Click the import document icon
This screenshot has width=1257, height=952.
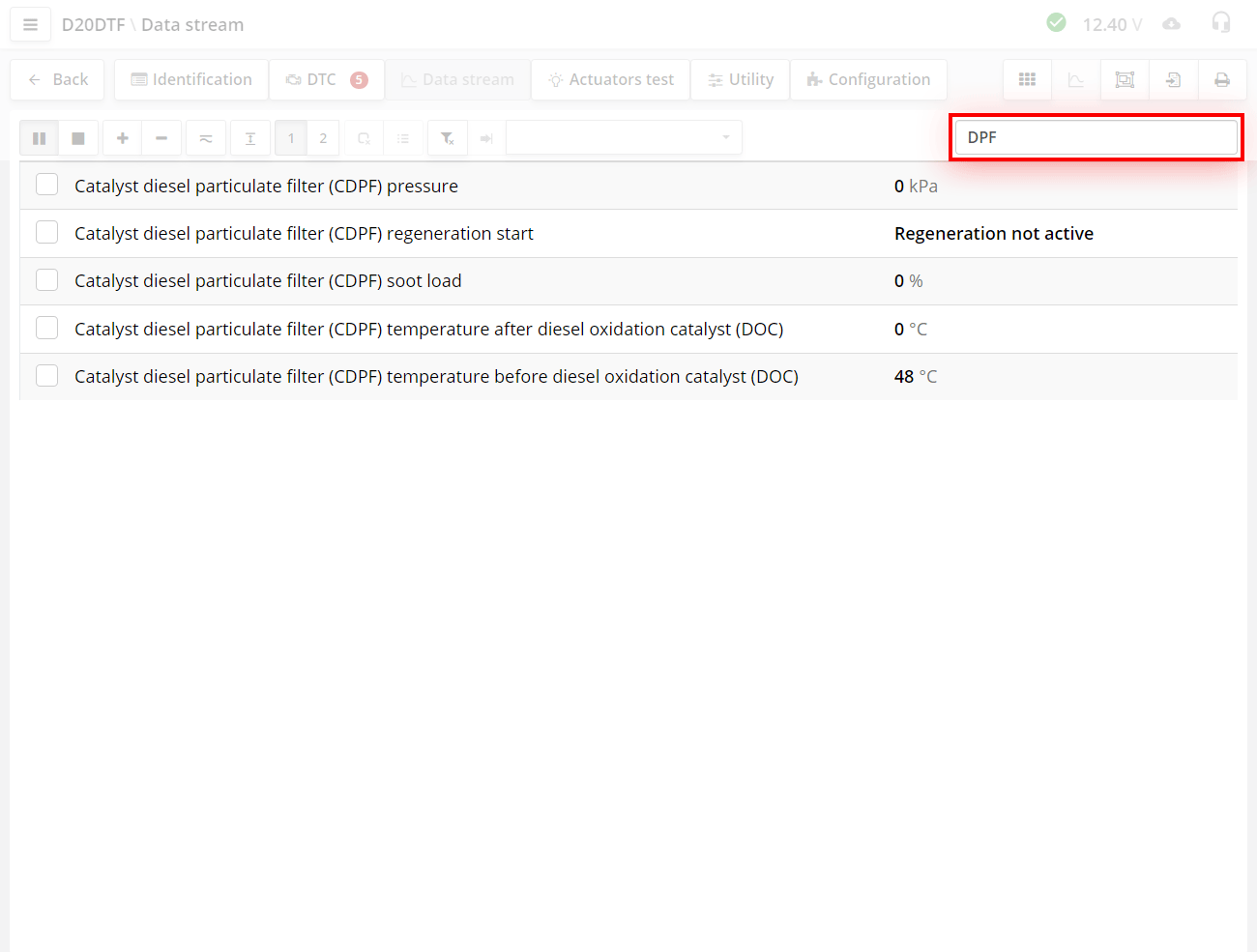pos(1173,79)
